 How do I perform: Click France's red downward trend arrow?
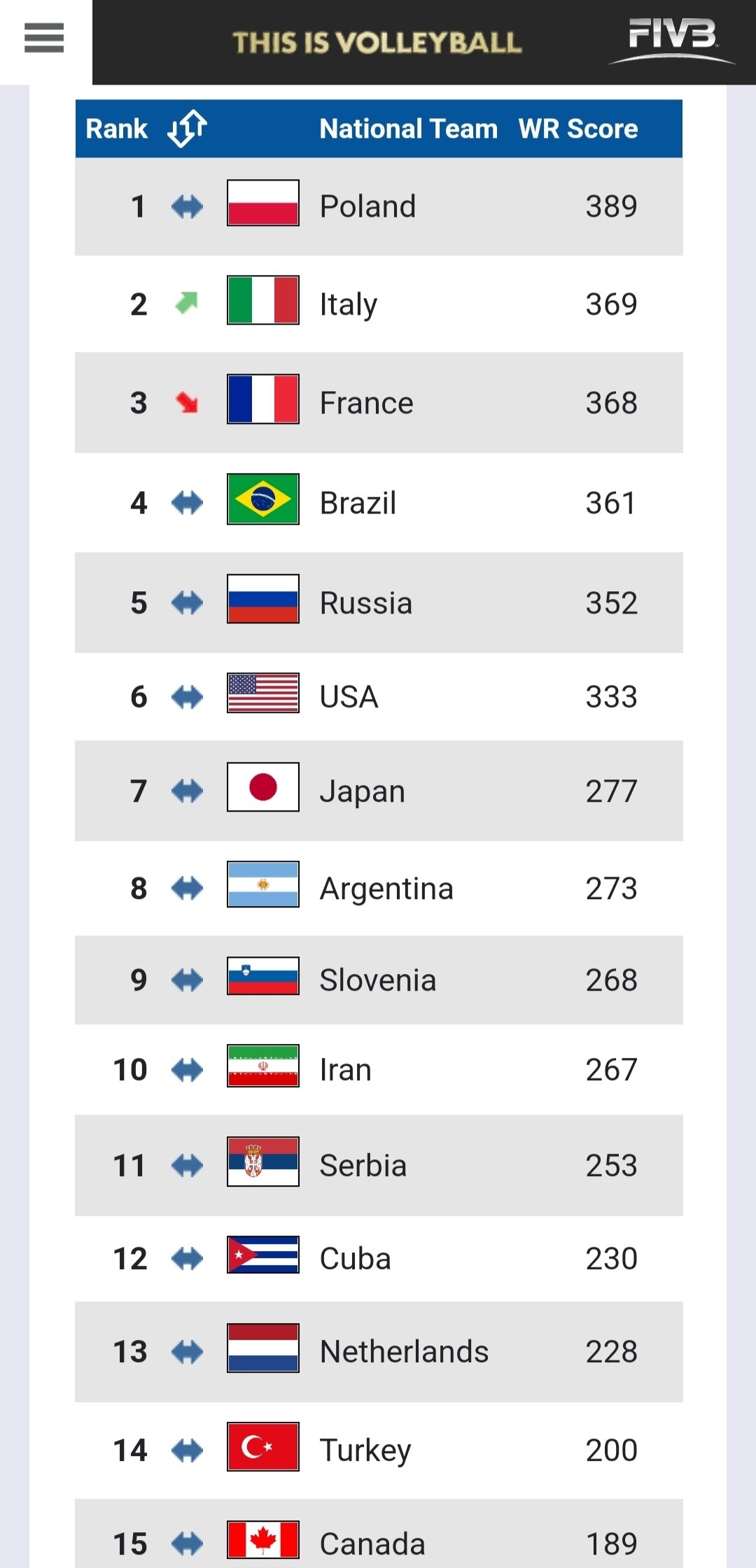tap(187, 401)
